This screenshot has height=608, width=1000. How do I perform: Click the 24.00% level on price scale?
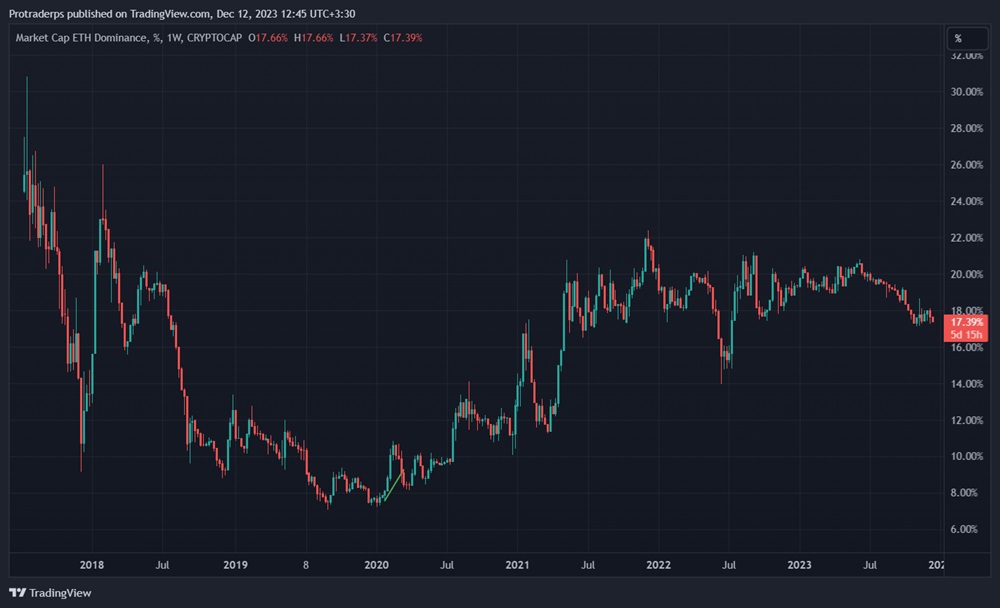[x=965, y=201]
